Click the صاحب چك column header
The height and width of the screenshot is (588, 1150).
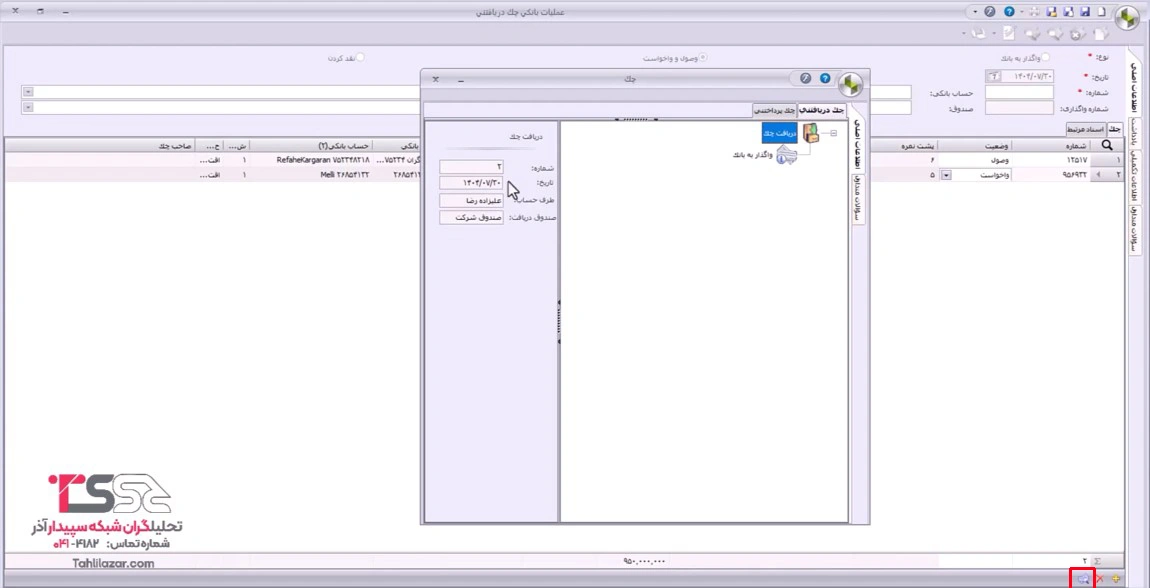pyautogui.click(x=100, y=146)
